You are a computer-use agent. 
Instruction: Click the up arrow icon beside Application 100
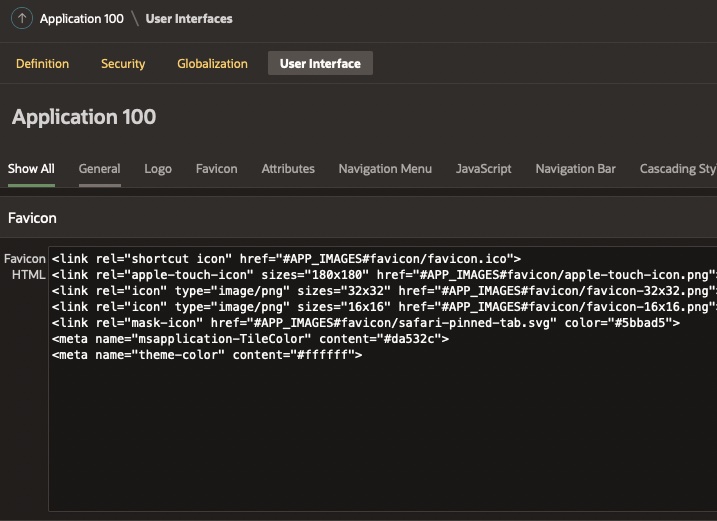tap(22, 18)
